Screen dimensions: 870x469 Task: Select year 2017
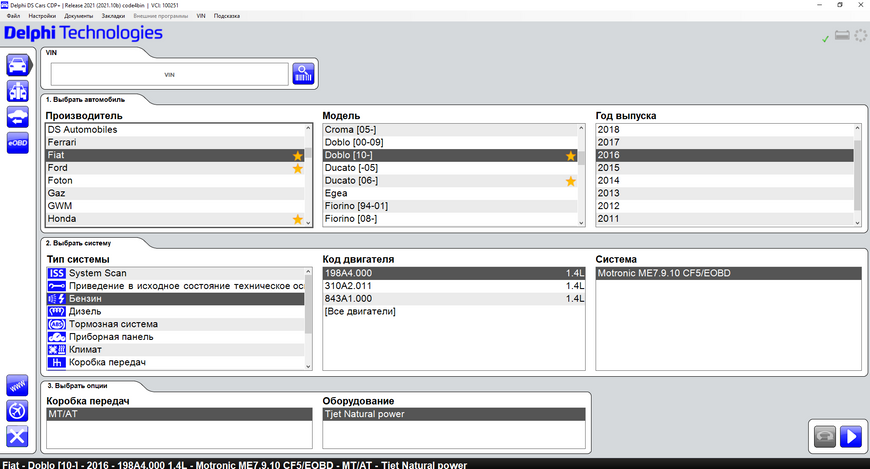point(725,143)
